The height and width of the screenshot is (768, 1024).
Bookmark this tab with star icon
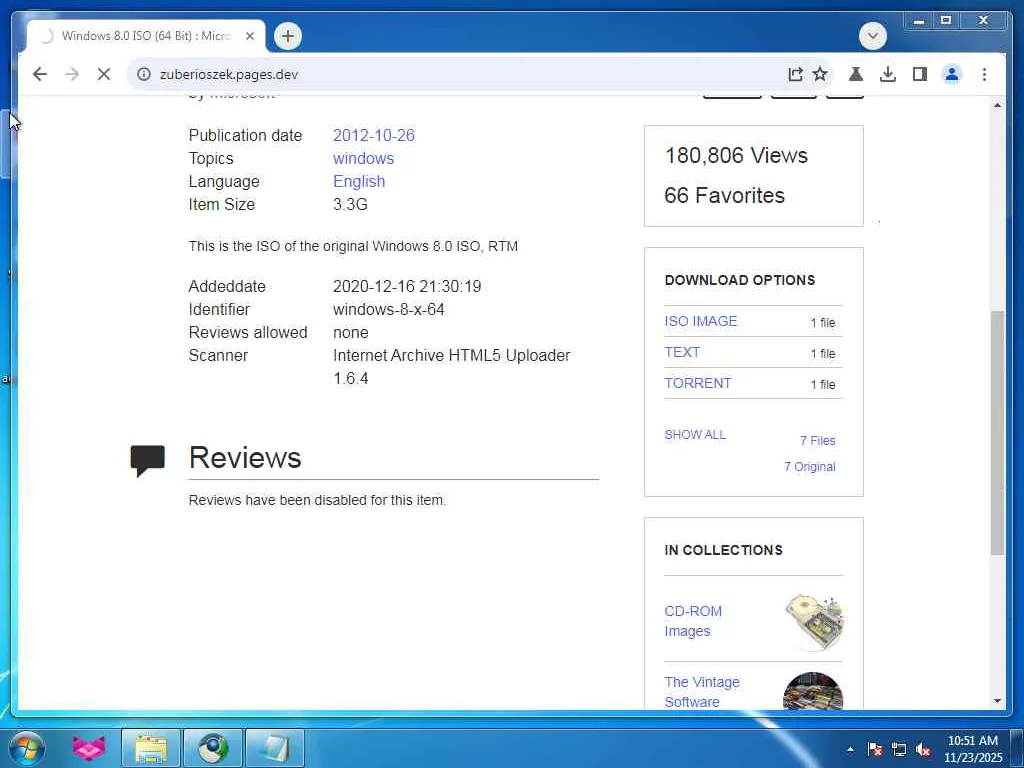coord(820,74)
